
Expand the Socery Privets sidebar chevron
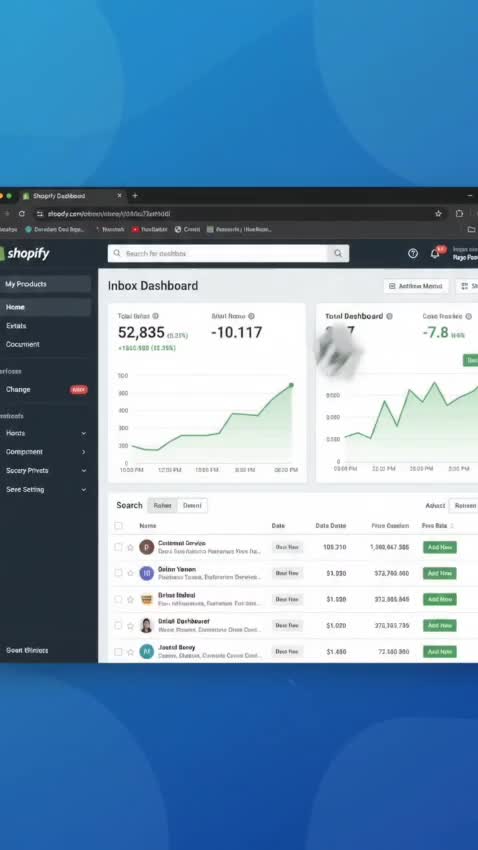(x=83, y=471)
